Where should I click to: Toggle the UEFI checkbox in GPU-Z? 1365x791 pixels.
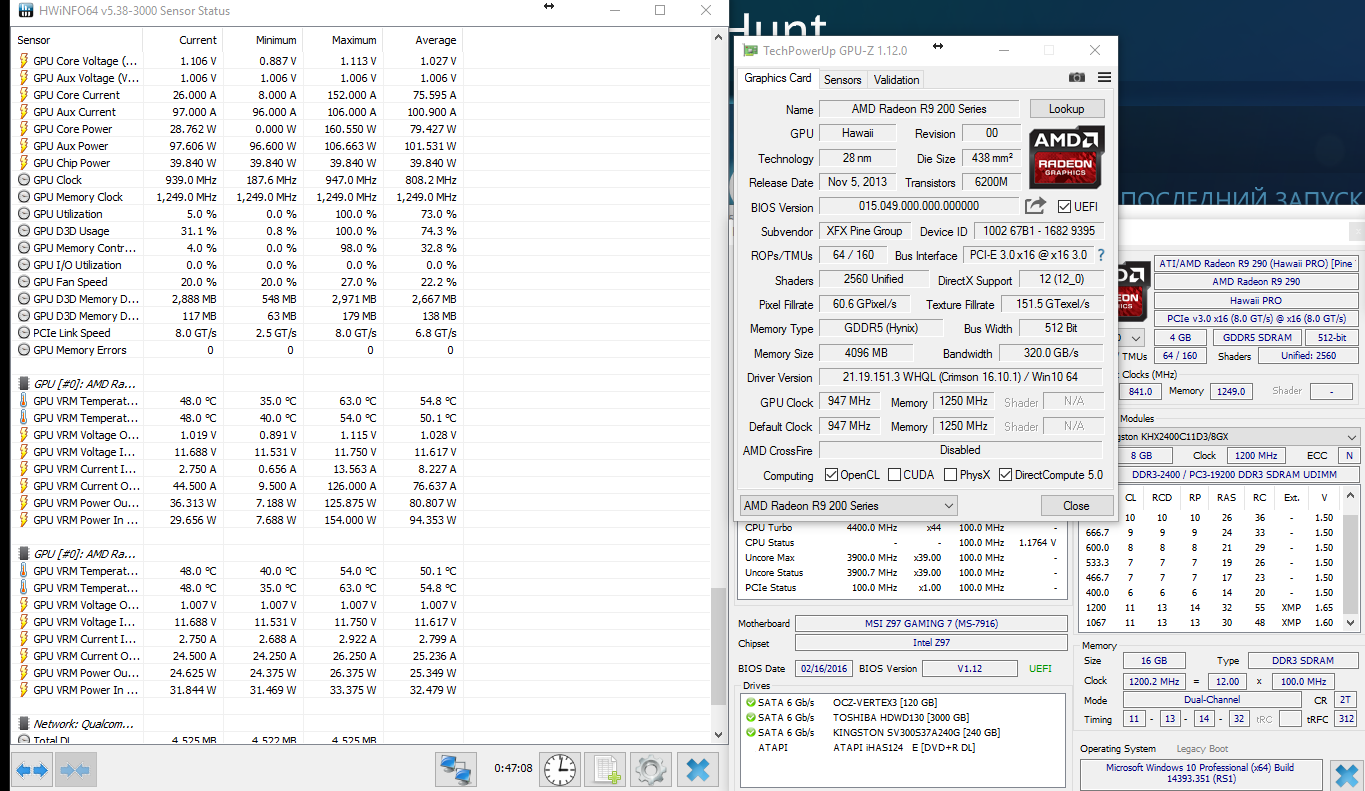point(1065,207)
